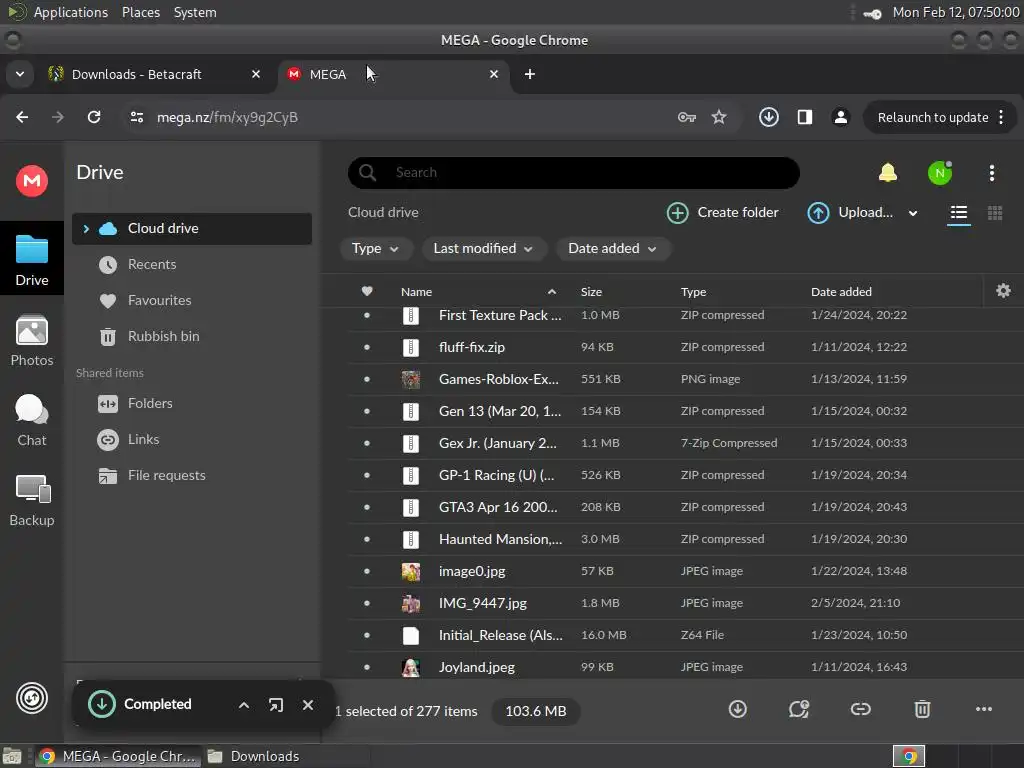Open the Photos section icon

[x=32, y=331]
